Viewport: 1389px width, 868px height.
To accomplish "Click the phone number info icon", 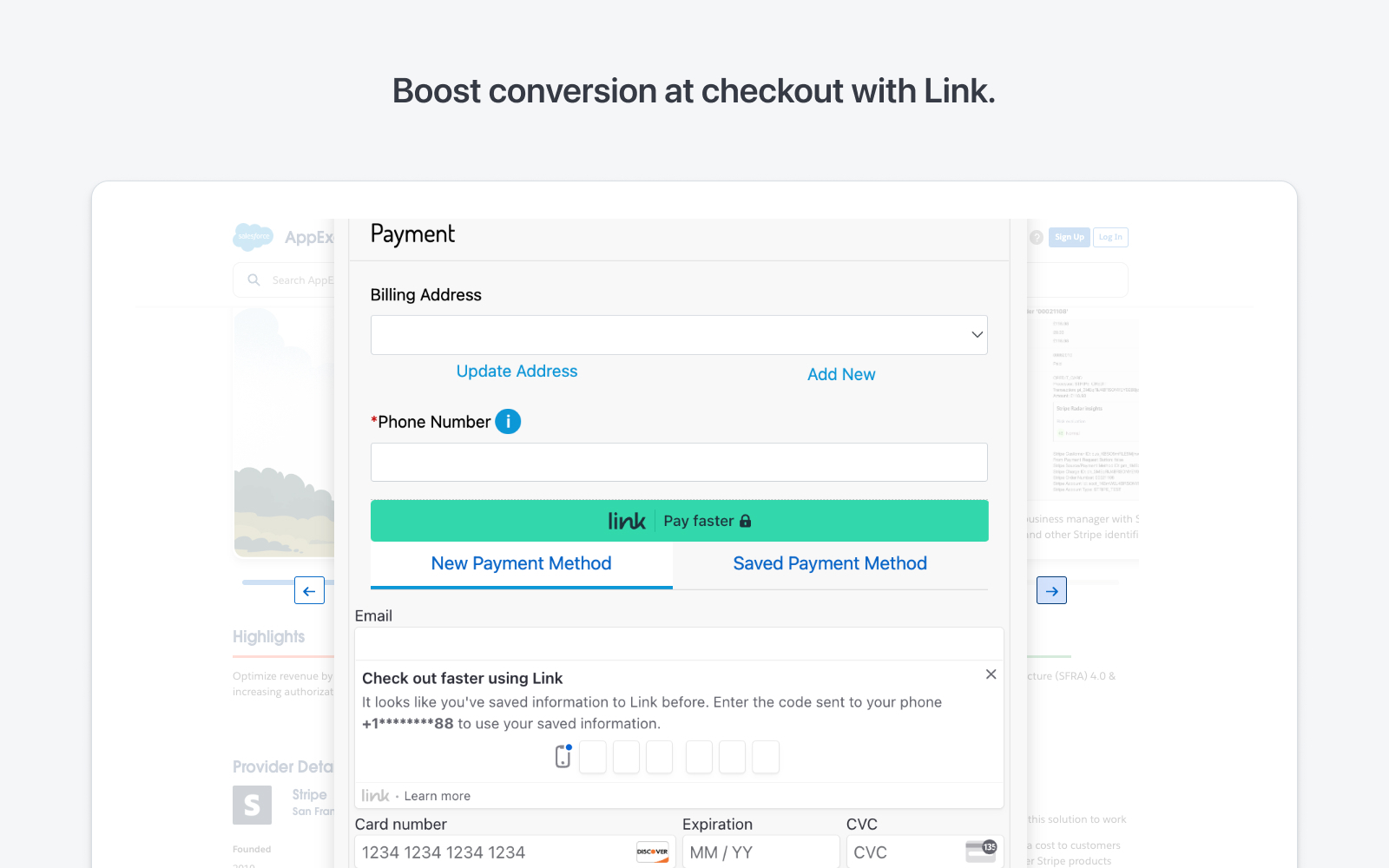I will 509,421.
